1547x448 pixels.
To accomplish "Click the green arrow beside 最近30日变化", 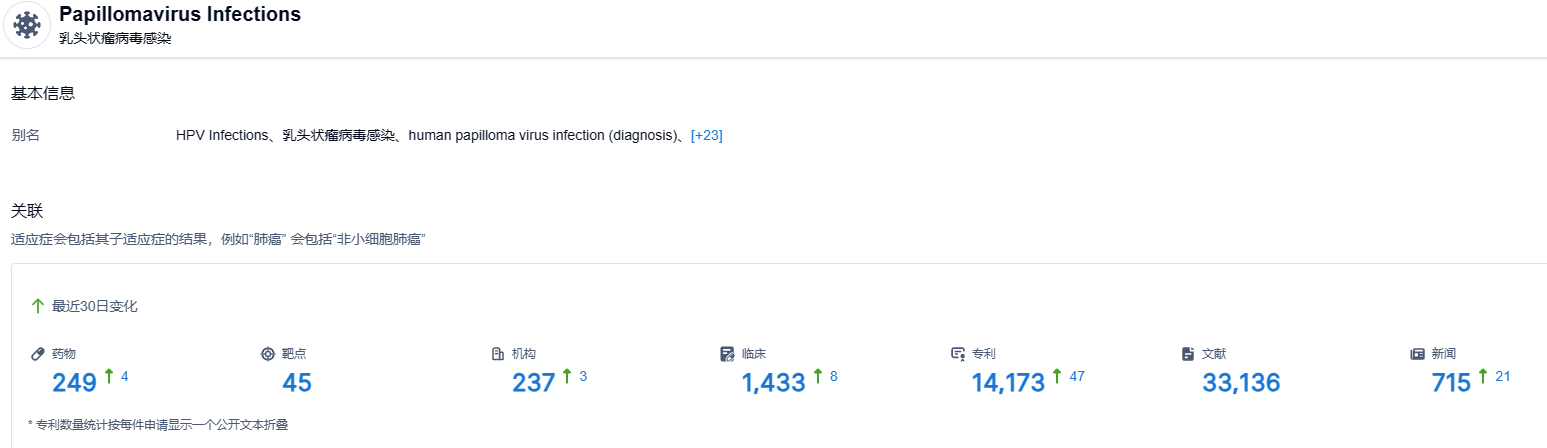I will coord(38,306).
